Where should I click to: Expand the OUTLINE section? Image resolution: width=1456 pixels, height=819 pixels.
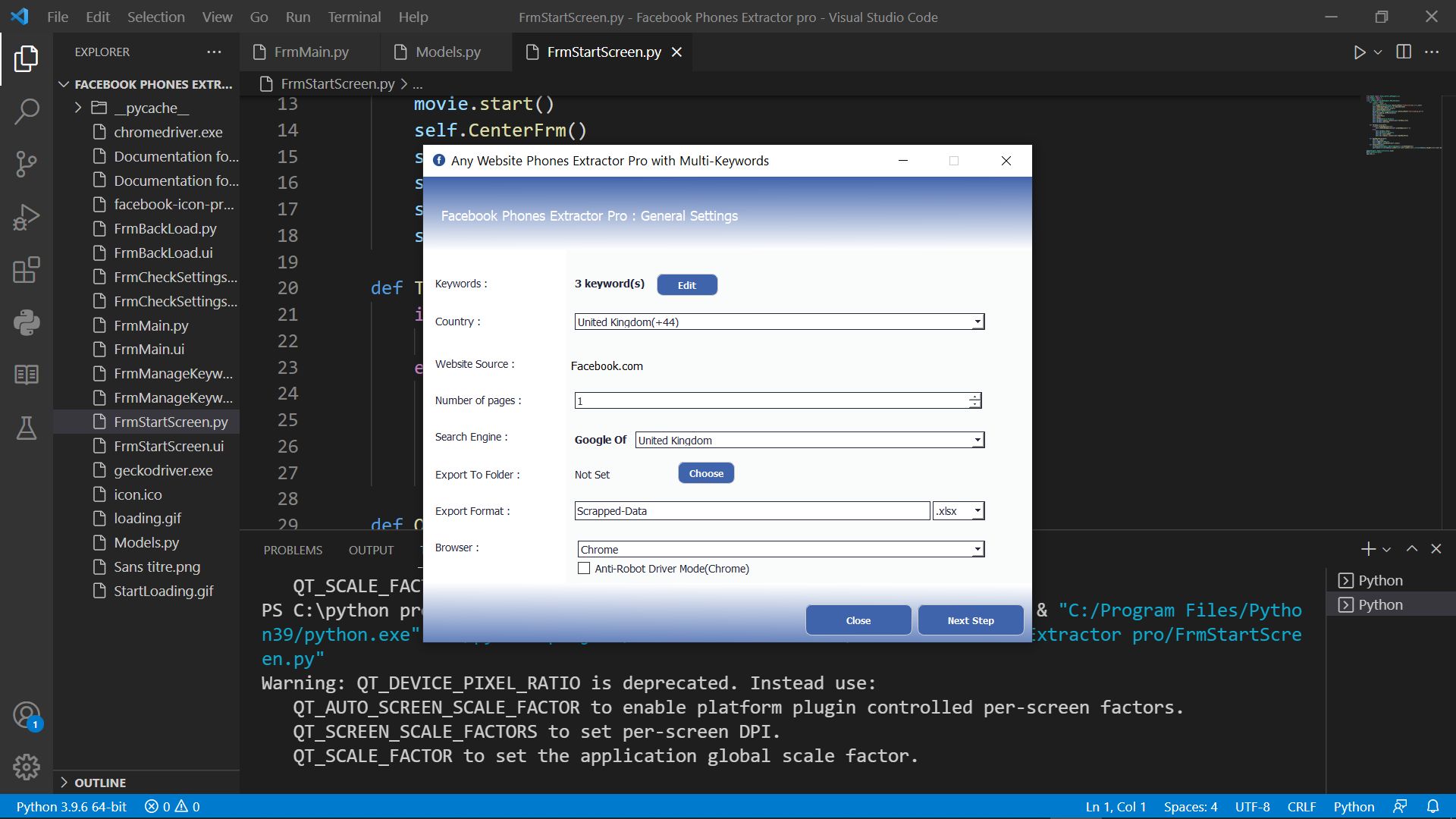click(64, 783)
